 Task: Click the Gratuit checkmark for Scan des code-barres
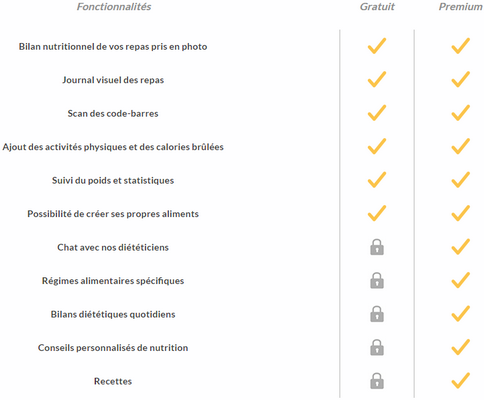(x=377, y=113)
